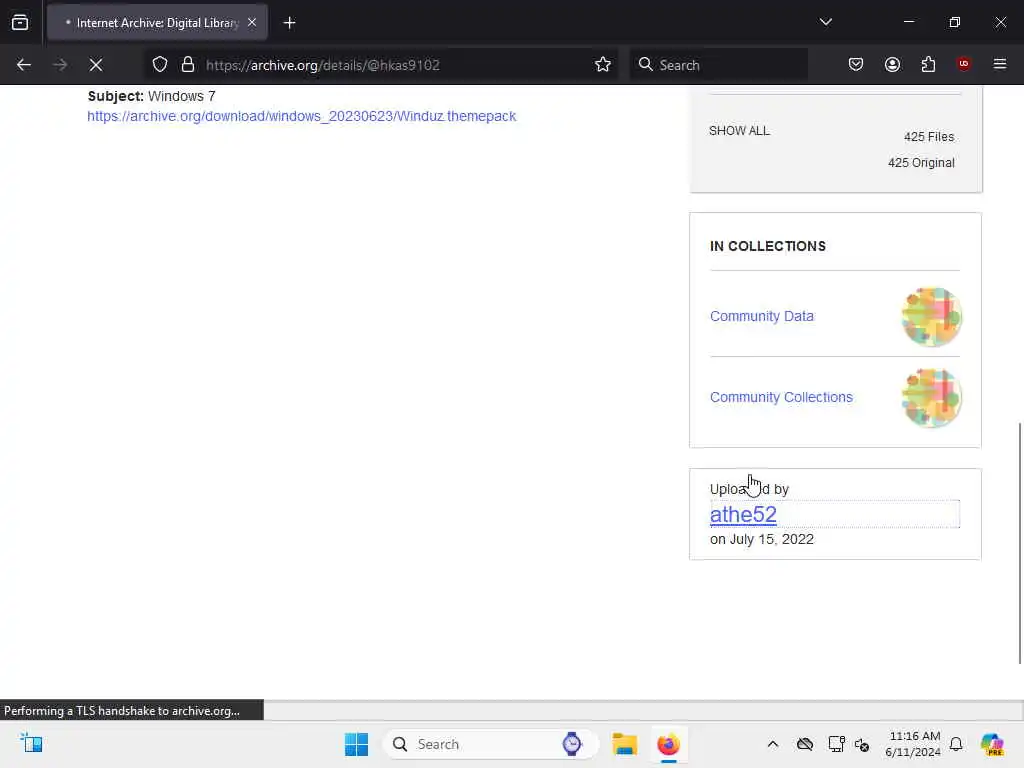This screenshot has width=1024, height=768.
Task: Switch to Firefox in the taskbar
Action: pos(668,744)
